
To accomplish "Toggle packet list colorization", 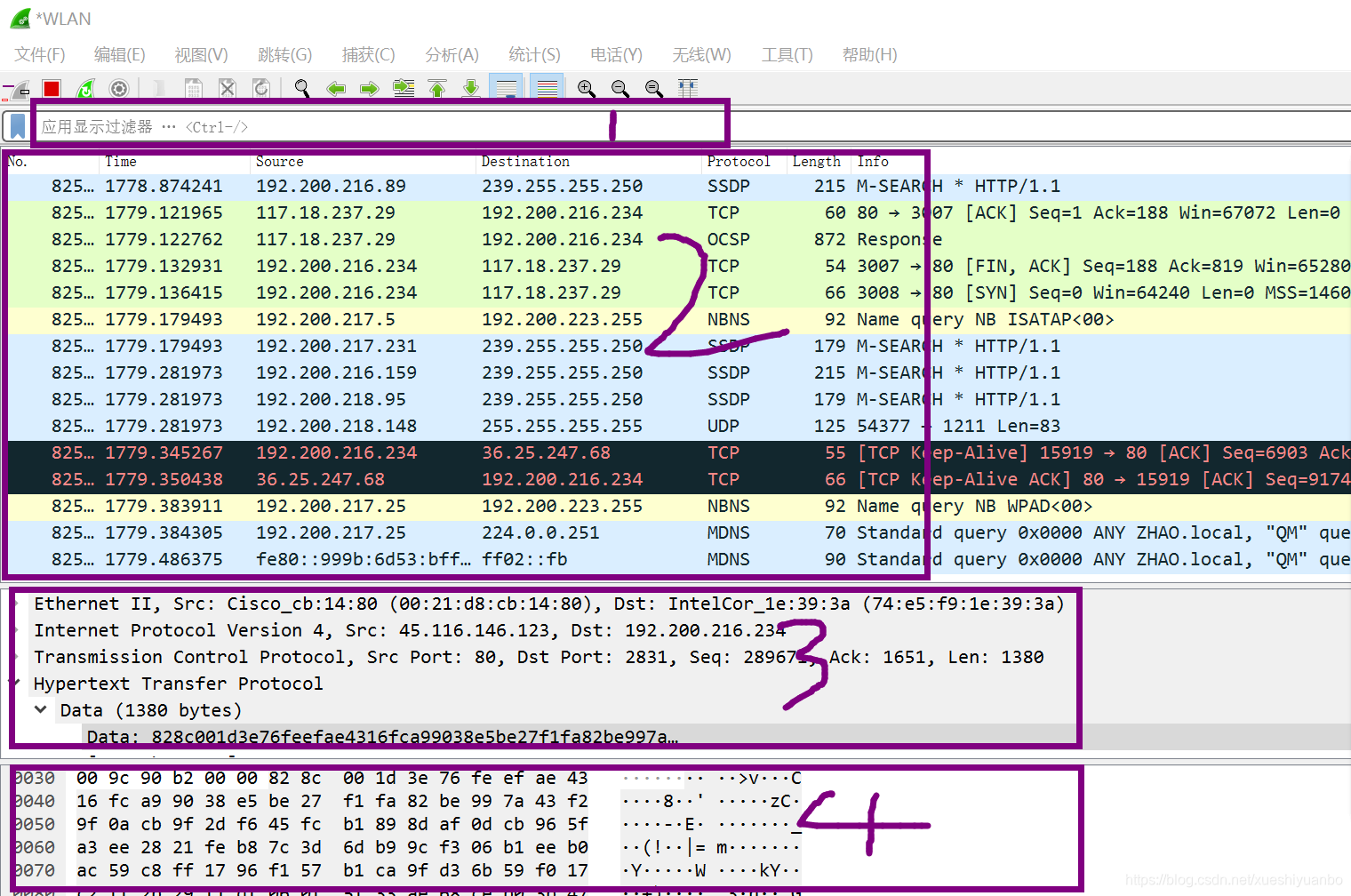I will coord(548,87).
